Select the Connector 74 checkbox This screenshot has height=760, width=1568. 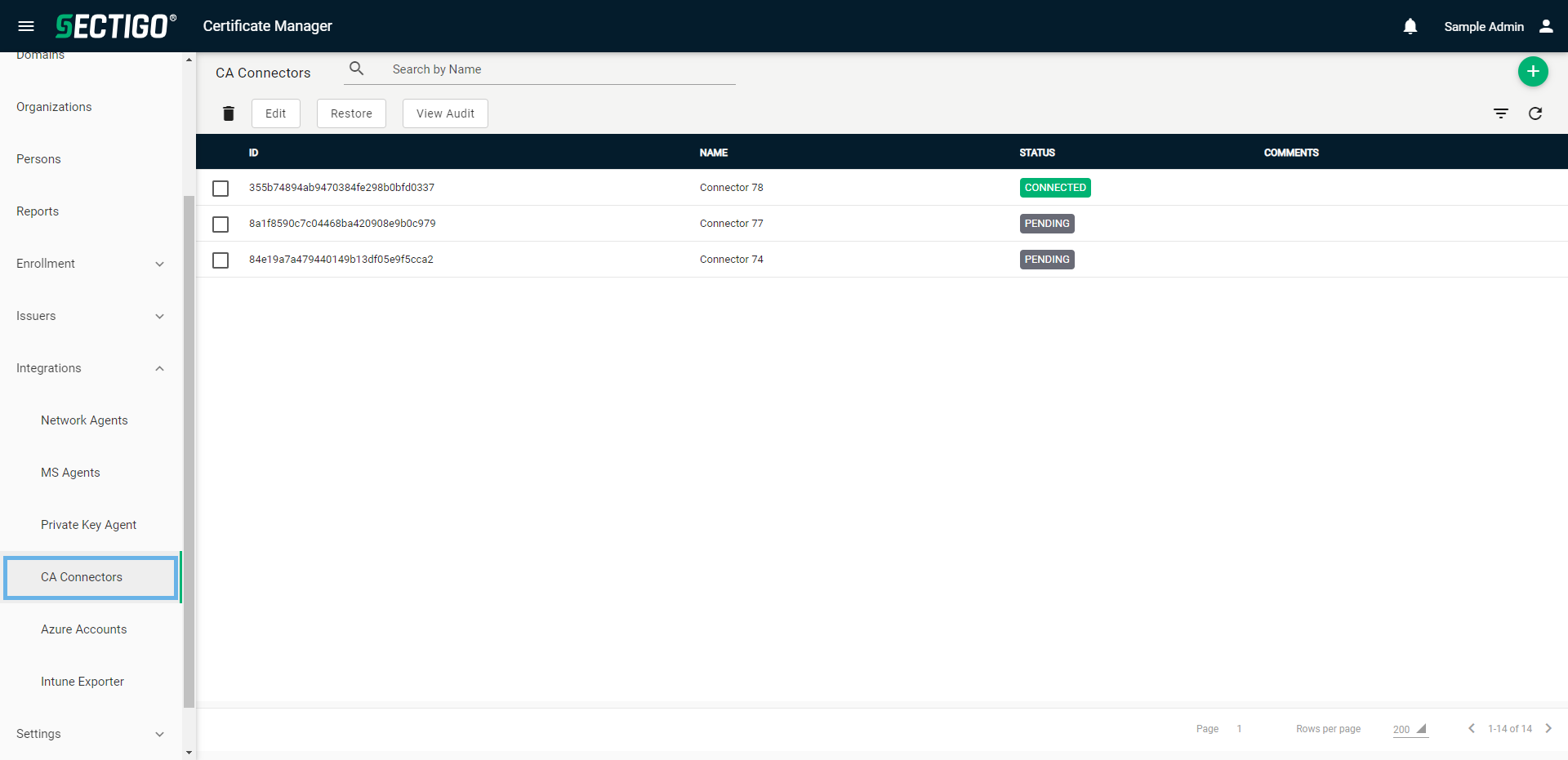click(220, 260)
